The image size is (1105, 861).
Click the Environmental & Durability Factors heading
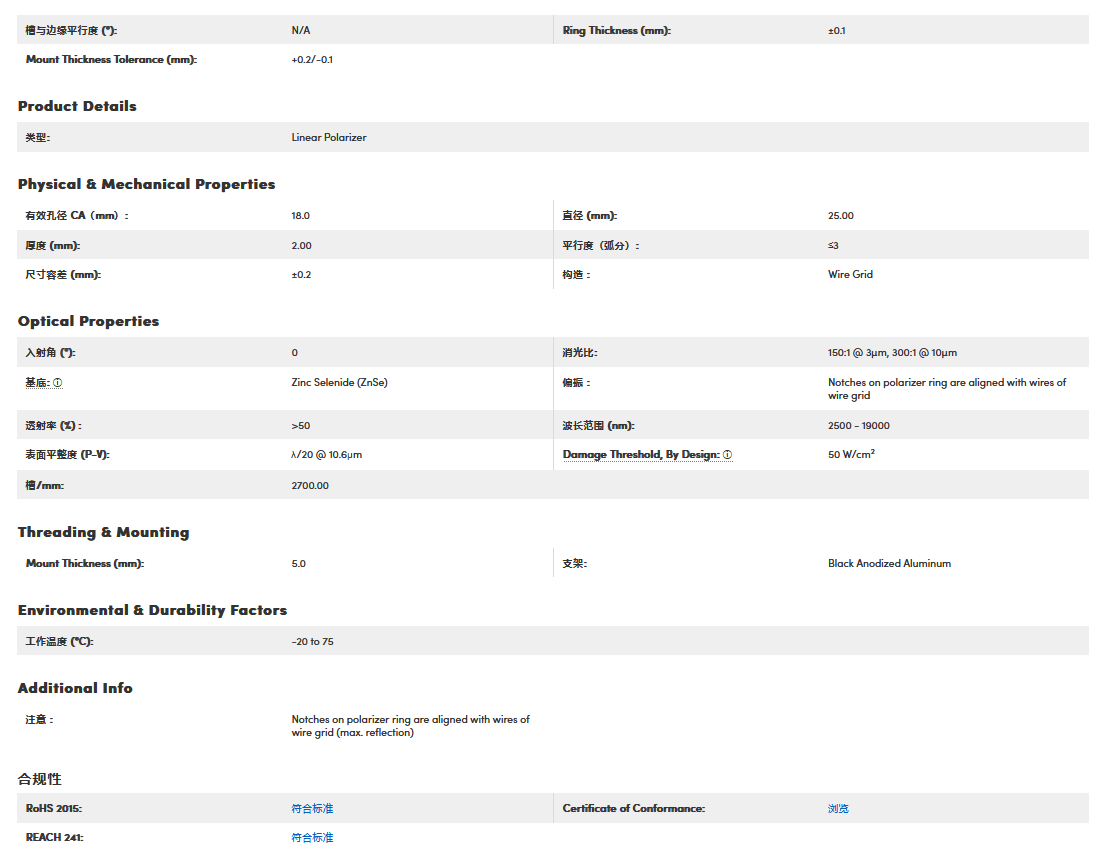click(x=152, y=610)
